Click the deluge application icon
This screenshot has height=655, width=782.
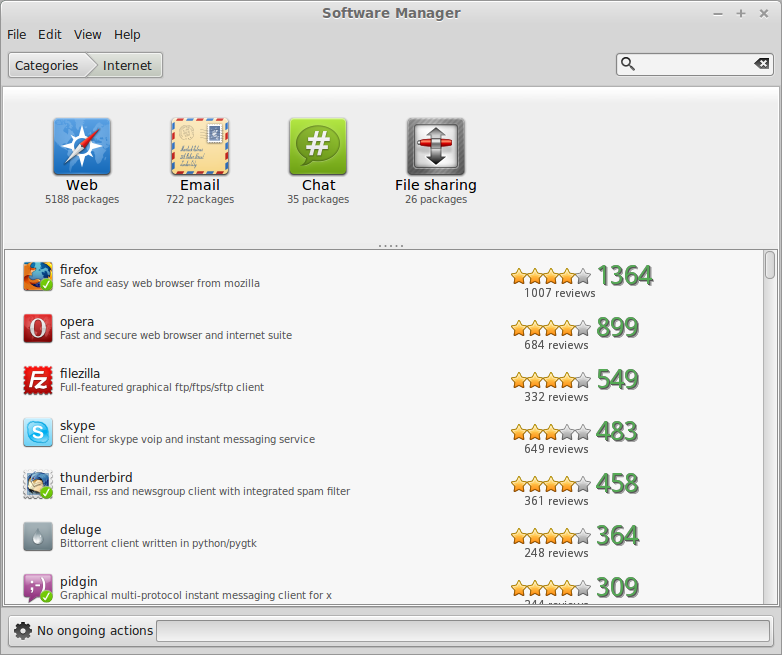click(38, 536)
